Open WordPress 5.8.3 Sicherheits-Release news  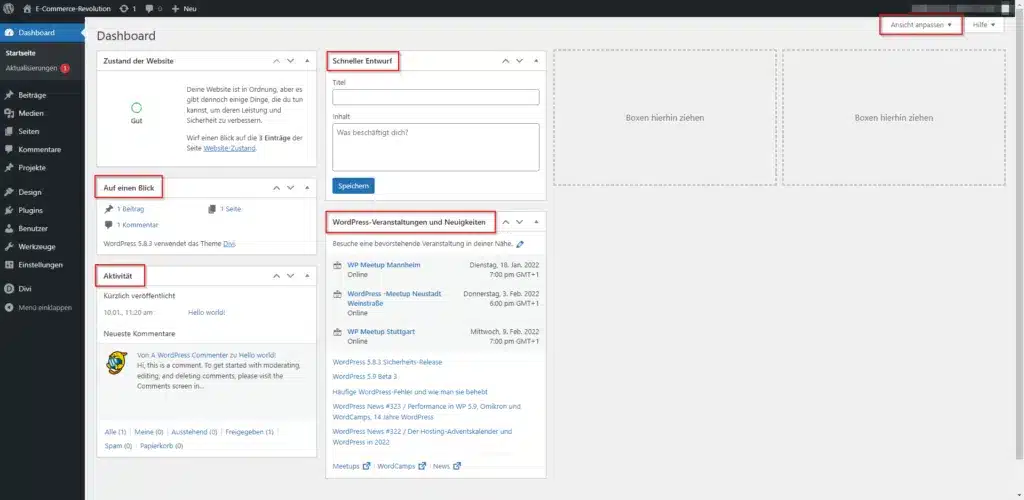pos(387,362)
